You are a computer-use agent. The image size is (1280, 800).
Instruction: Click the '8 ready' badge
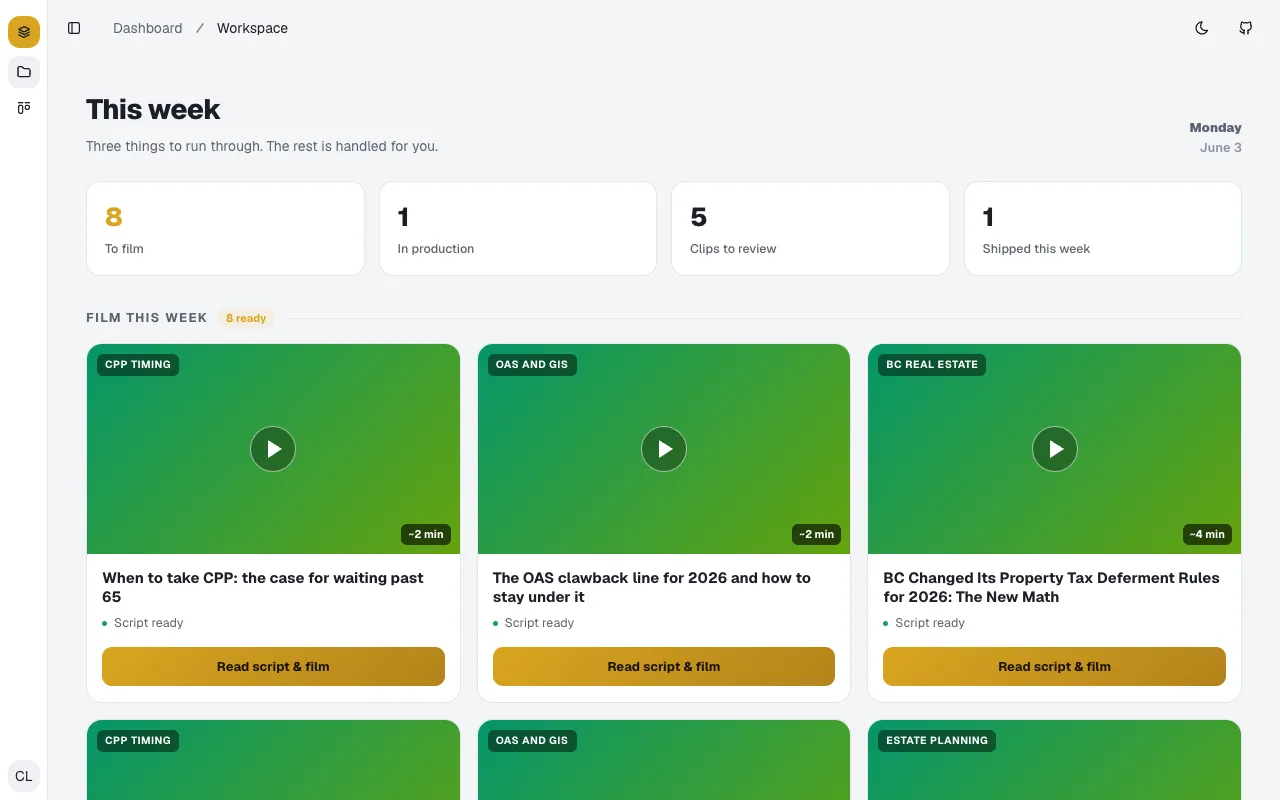point(246,318)
